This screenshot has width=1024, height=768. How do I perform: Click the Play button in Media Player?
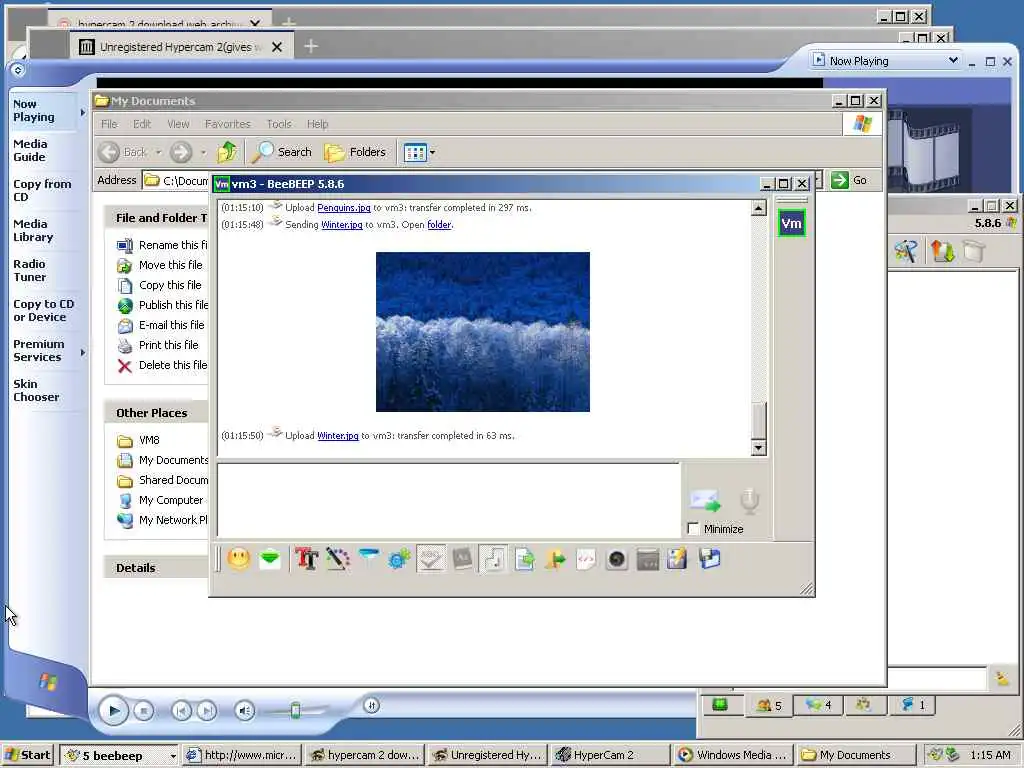tap(113, 711)
